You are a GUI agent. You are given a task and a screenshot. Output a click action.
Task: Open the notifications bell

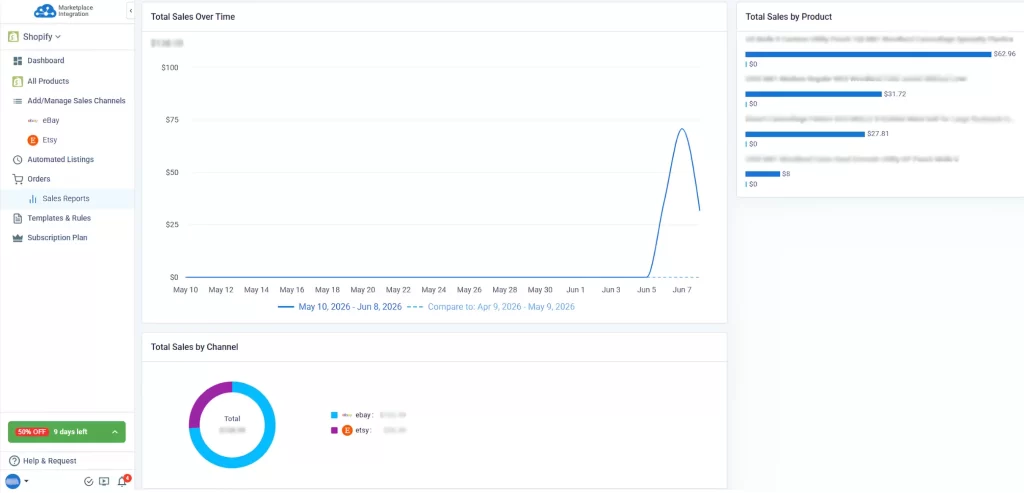point(122,482)
